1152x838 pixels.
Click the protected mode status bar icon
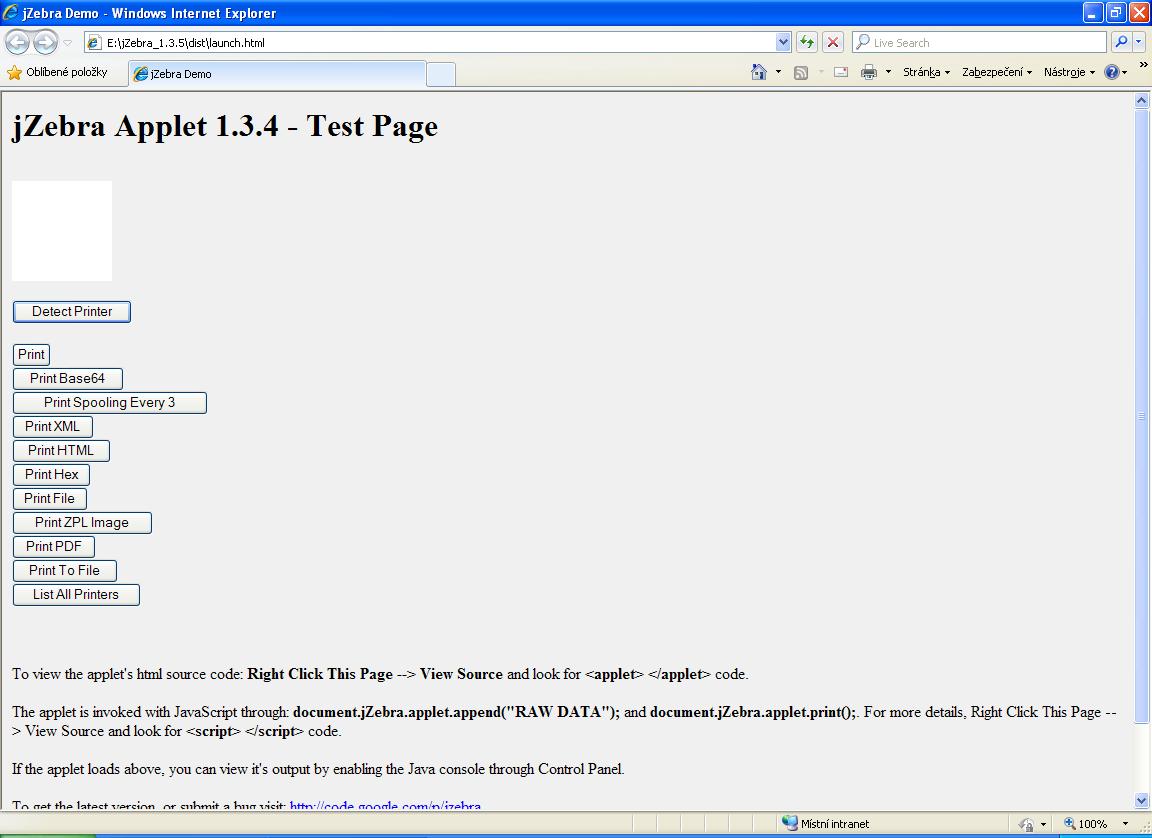[x=1026, y=824]
